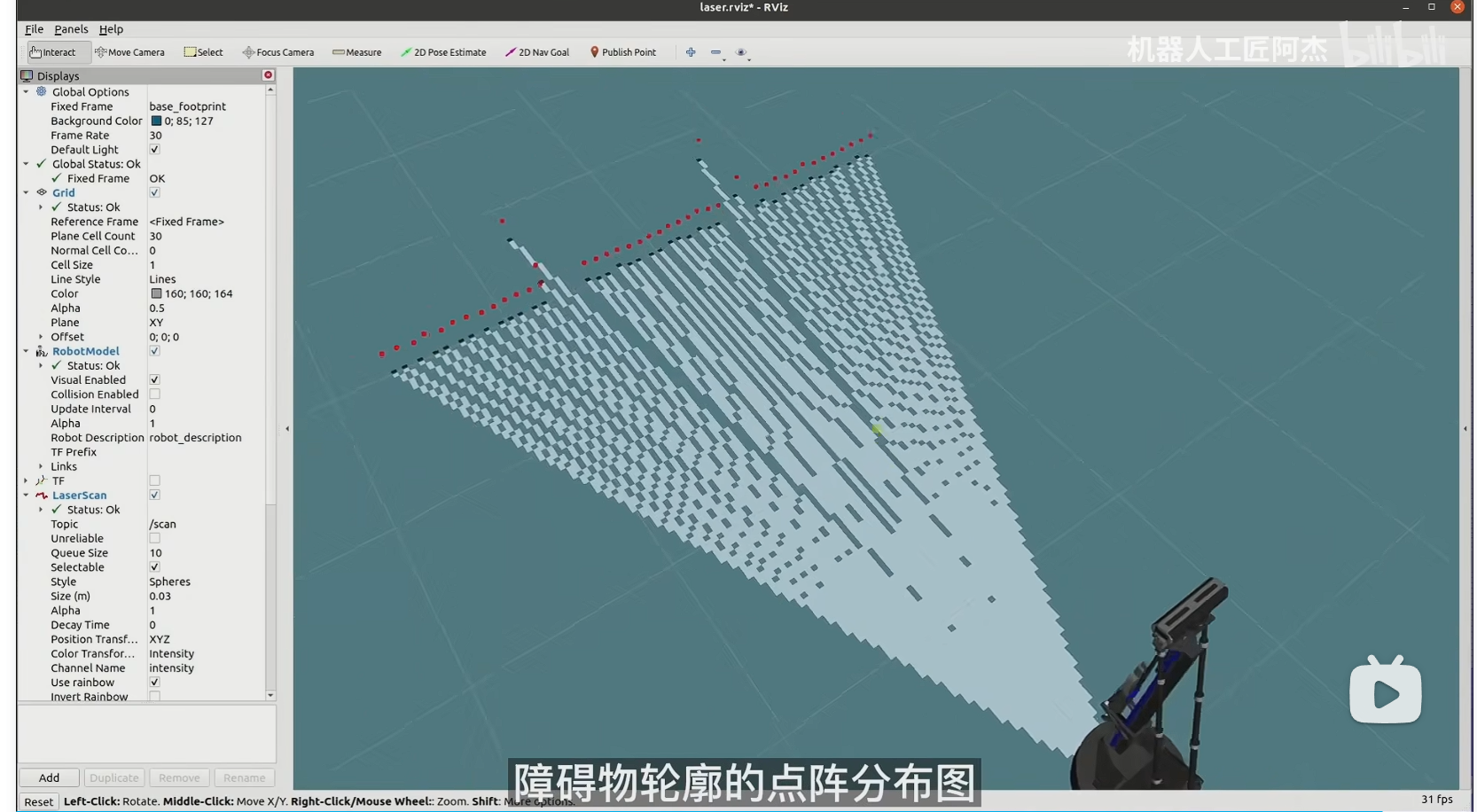1477x812 pixels.
Task: Open the toolbar view options eye icon
Action: click(x=742, y=52)
